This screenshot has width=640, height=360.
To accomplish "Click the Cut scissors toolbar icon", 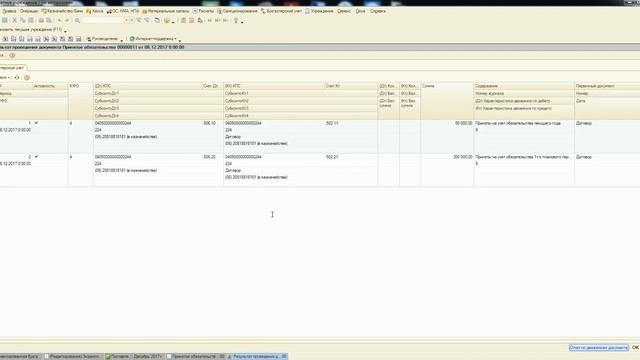I will click(14, 20).
